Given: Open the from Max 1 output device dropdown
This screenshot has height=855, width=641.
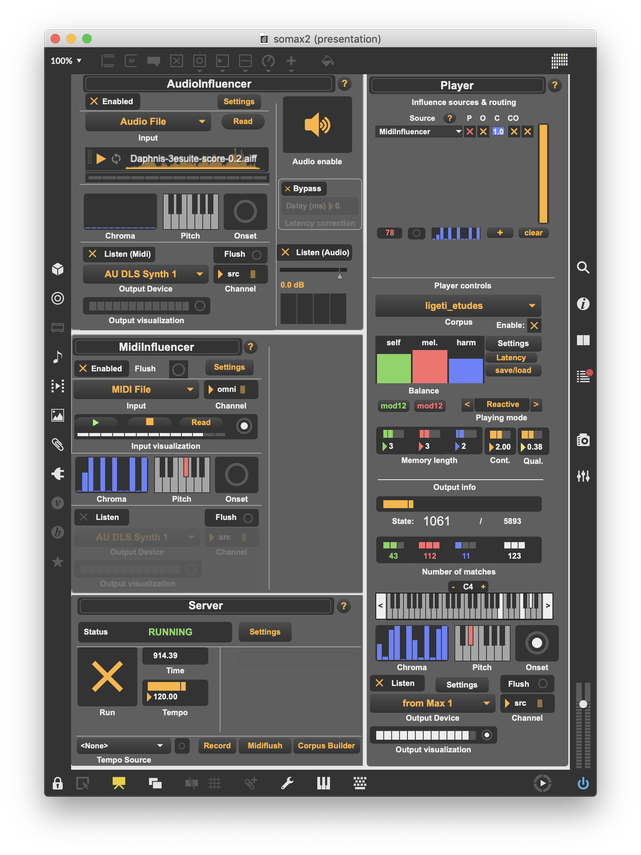Looking at the screenshot, I should point(432,703).
